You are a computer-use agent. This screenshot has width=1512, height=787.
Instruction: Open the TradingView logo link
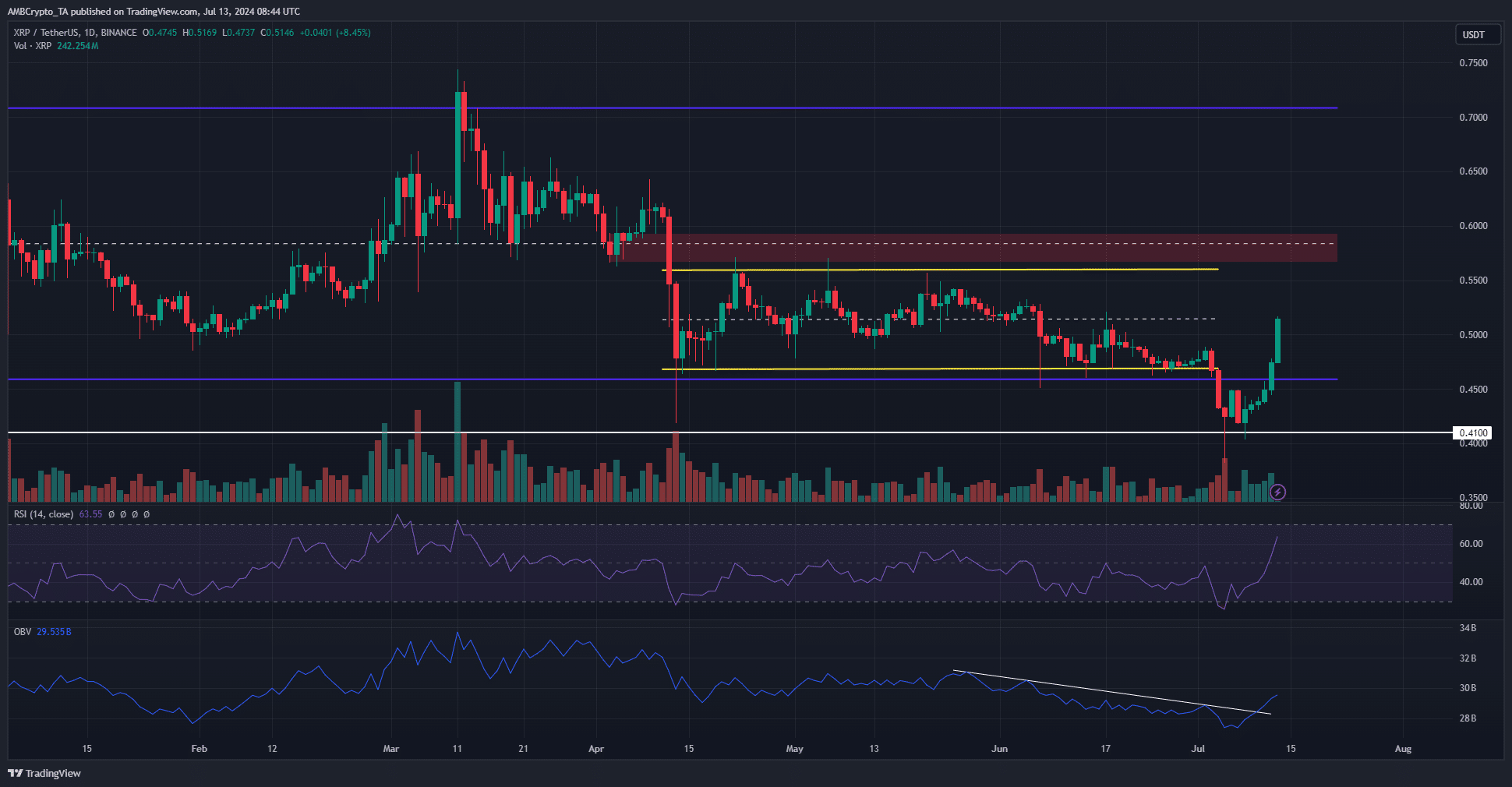[44, 773]
